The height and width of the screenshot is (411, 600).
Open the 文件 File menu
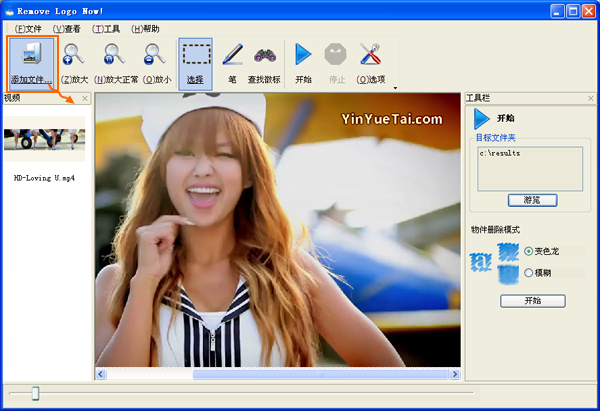28,29
